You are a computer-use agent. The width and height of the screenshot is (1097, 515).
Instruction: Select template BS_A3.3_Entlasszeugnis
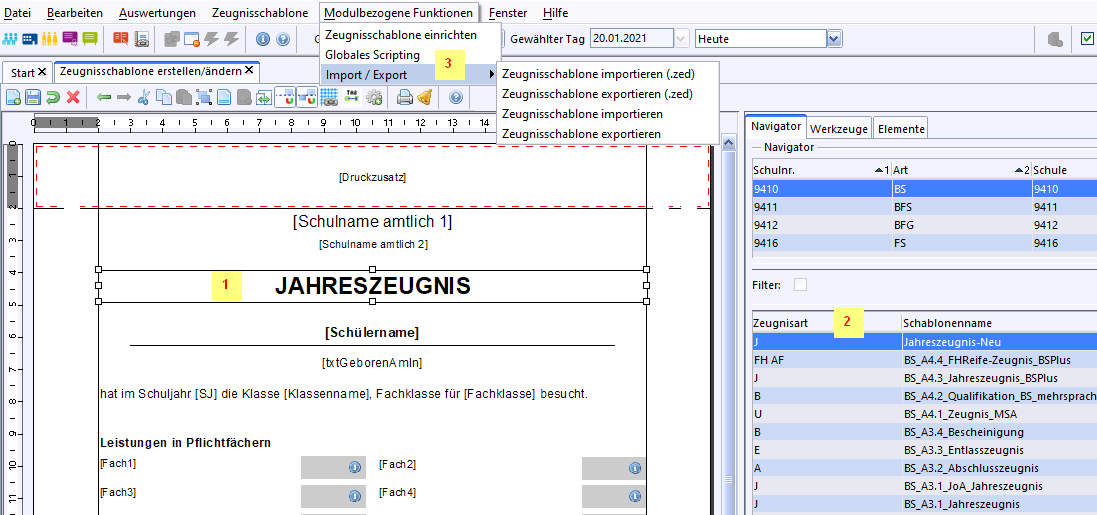[x=924, y=450]
